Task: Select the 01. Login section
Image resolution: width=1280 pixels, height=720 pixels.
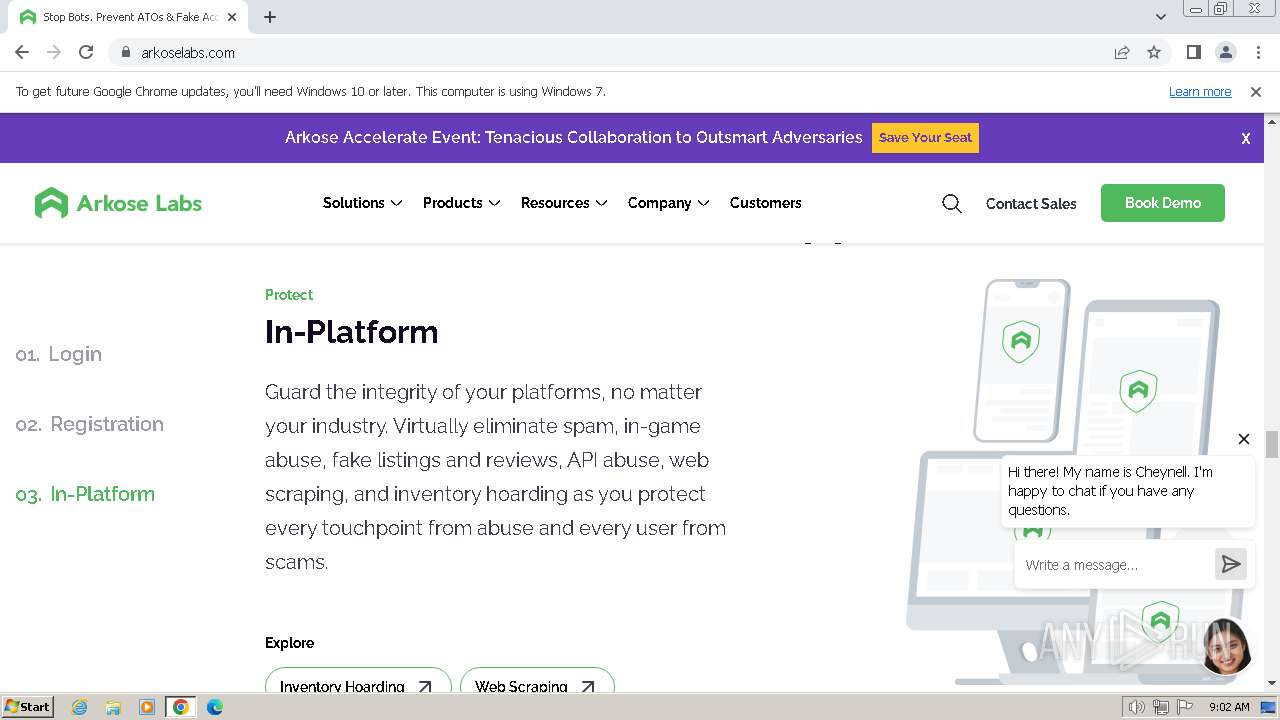Action: point(59,354)
